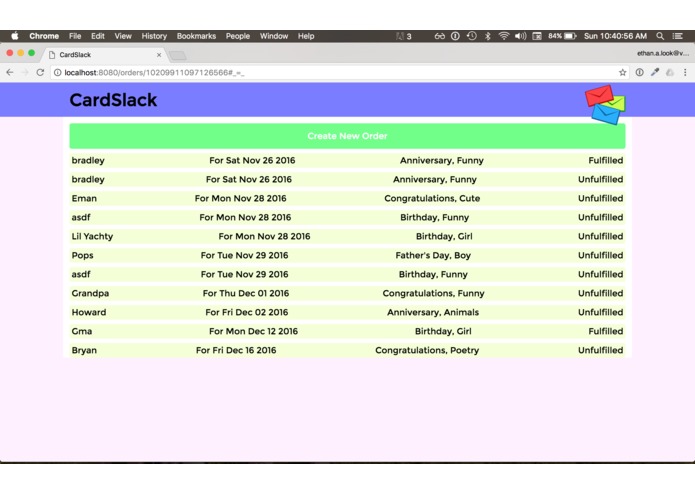Image resolution: width=695 pixels, height=494 pixels.
Task: Open the Unfulfilled bradley order row
Action: point(348,179)
